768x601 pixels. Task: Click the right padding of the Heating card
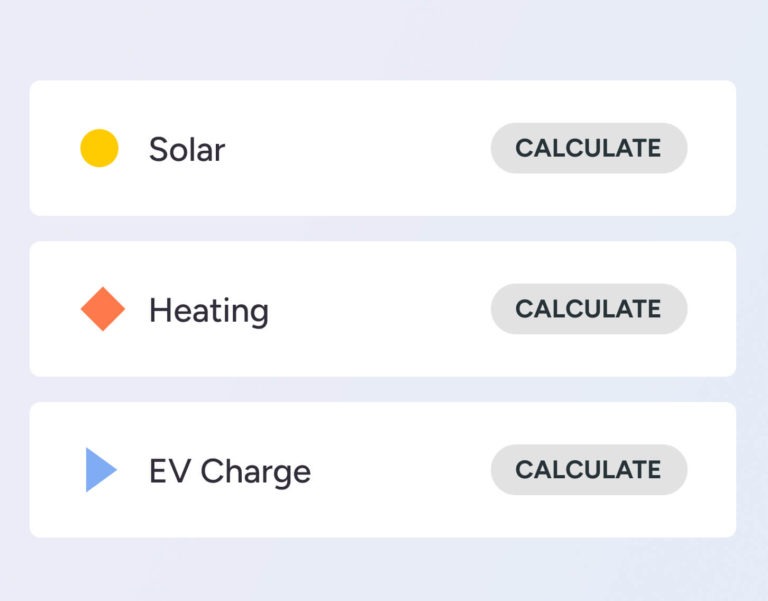[712, 310]
